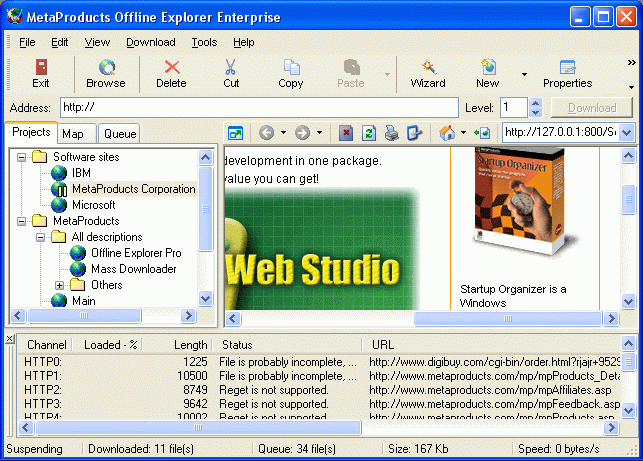
Task: Go to browser Home icon
Action: [x=447, y=132]
